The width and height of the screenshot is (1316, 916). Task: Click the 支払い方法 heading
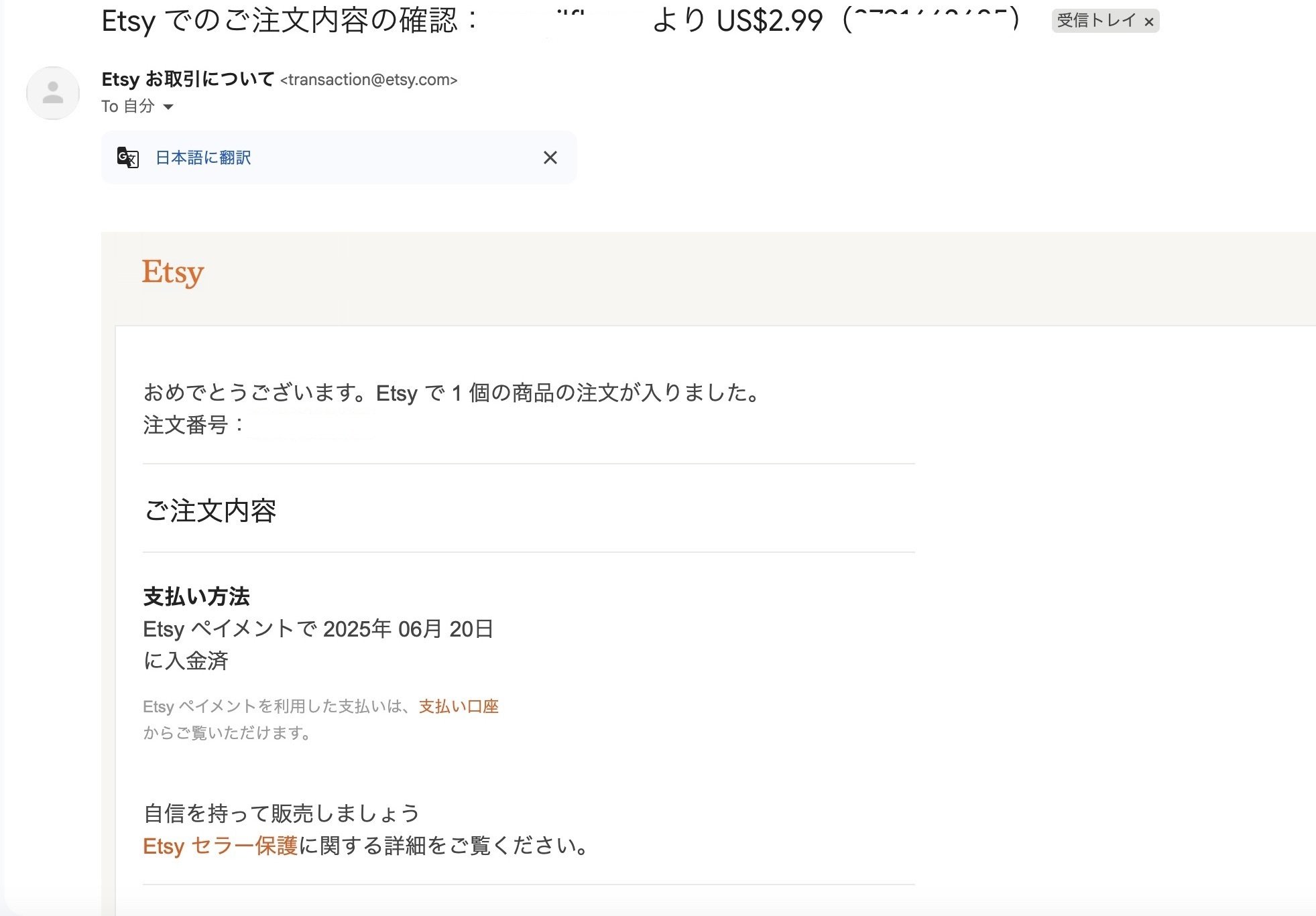(196, 596)
